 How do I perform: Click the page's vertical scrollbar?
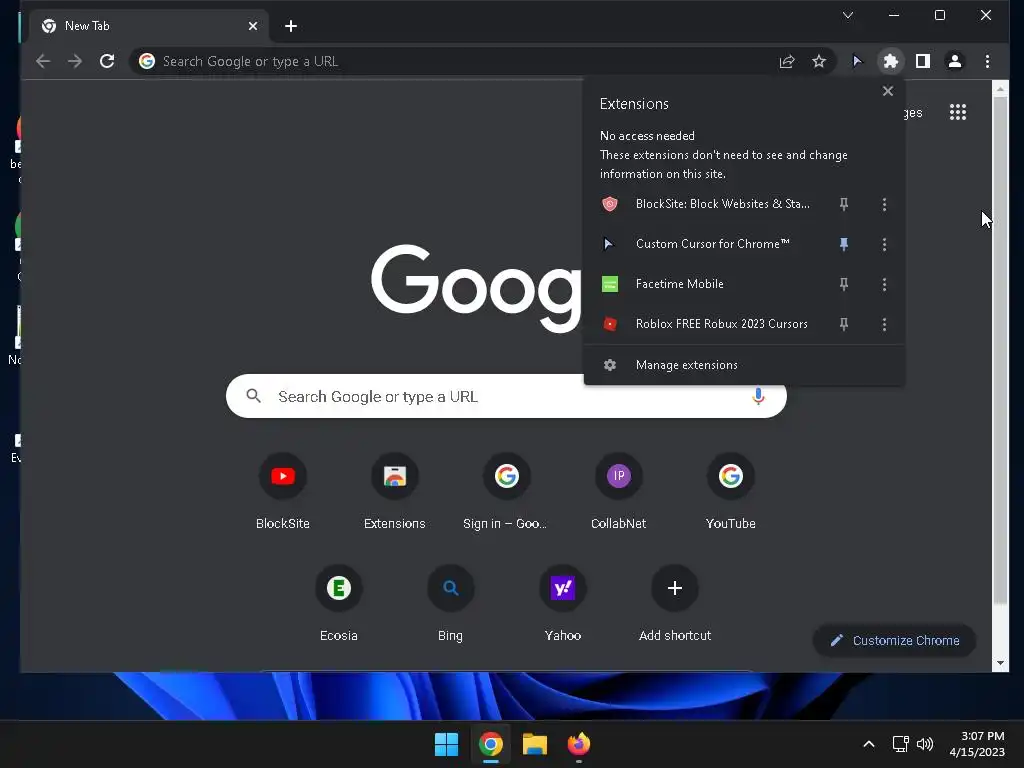[1000, 351]
